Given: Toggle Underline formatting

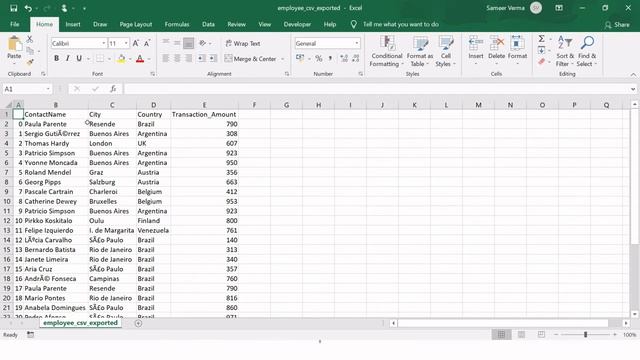Looking at the screenshot, I should tap(79, 58).
